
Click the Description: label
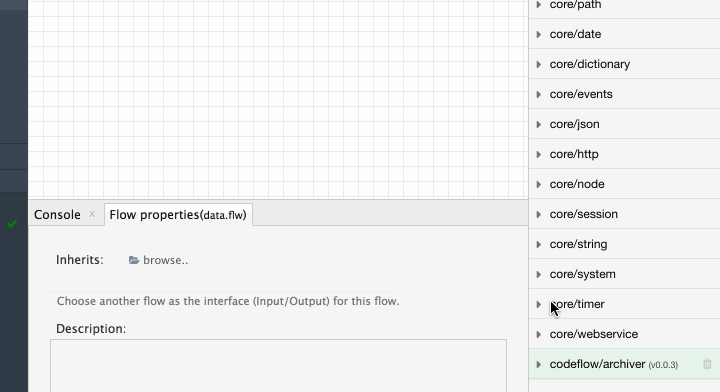click(91, 329)
